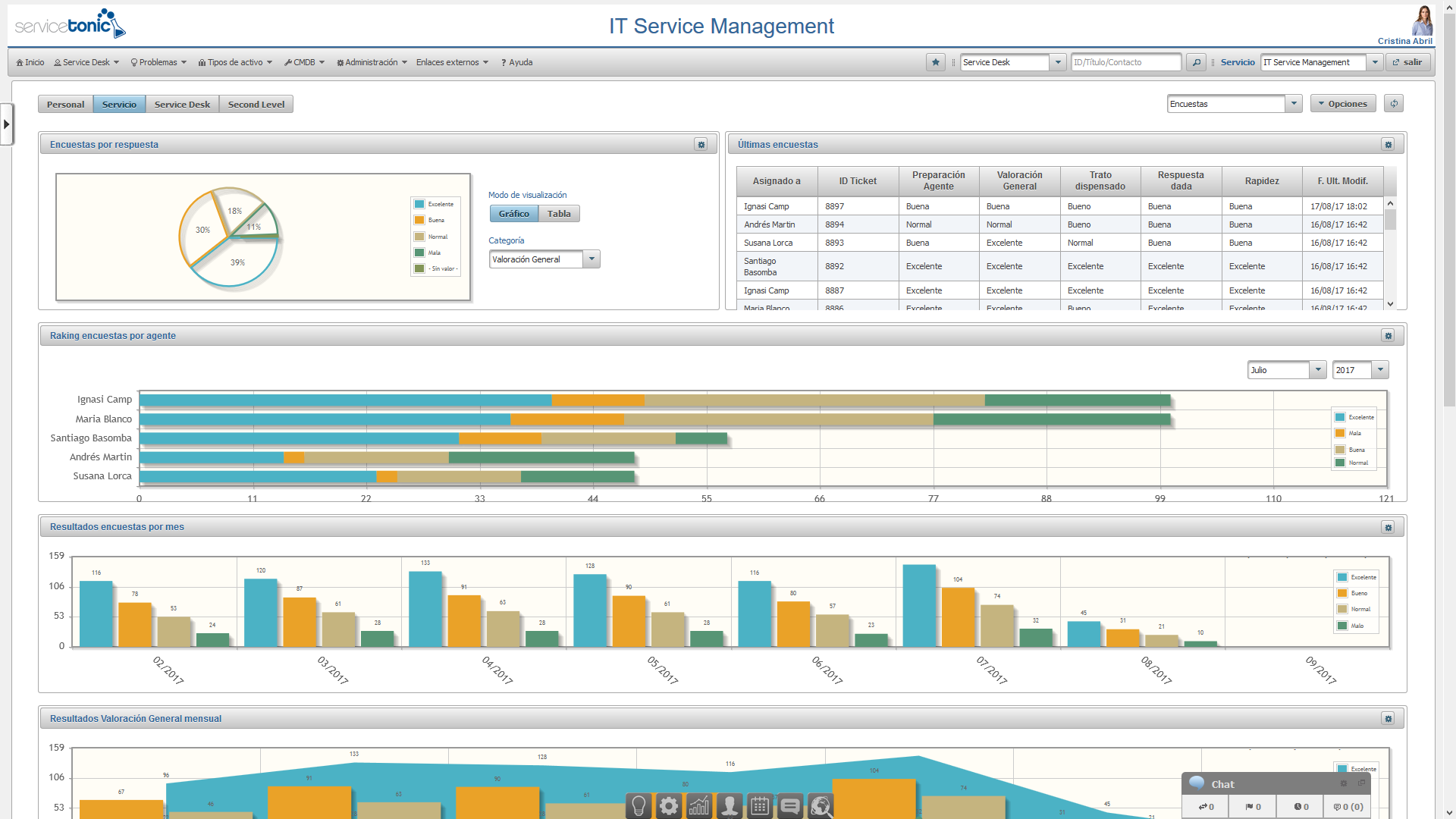This screenshot has width=1456, height=819.
Task: Open the chat bubble icon in bottom dock
Action: coord(790,805)
